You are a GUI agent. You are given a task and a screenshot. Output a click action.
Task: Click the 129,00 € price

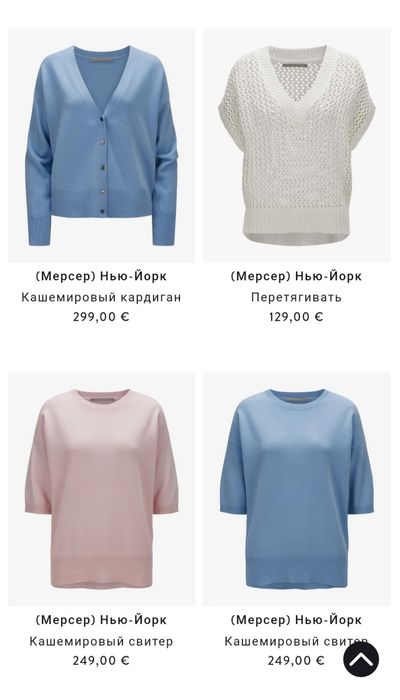click(x=296, y=317)
